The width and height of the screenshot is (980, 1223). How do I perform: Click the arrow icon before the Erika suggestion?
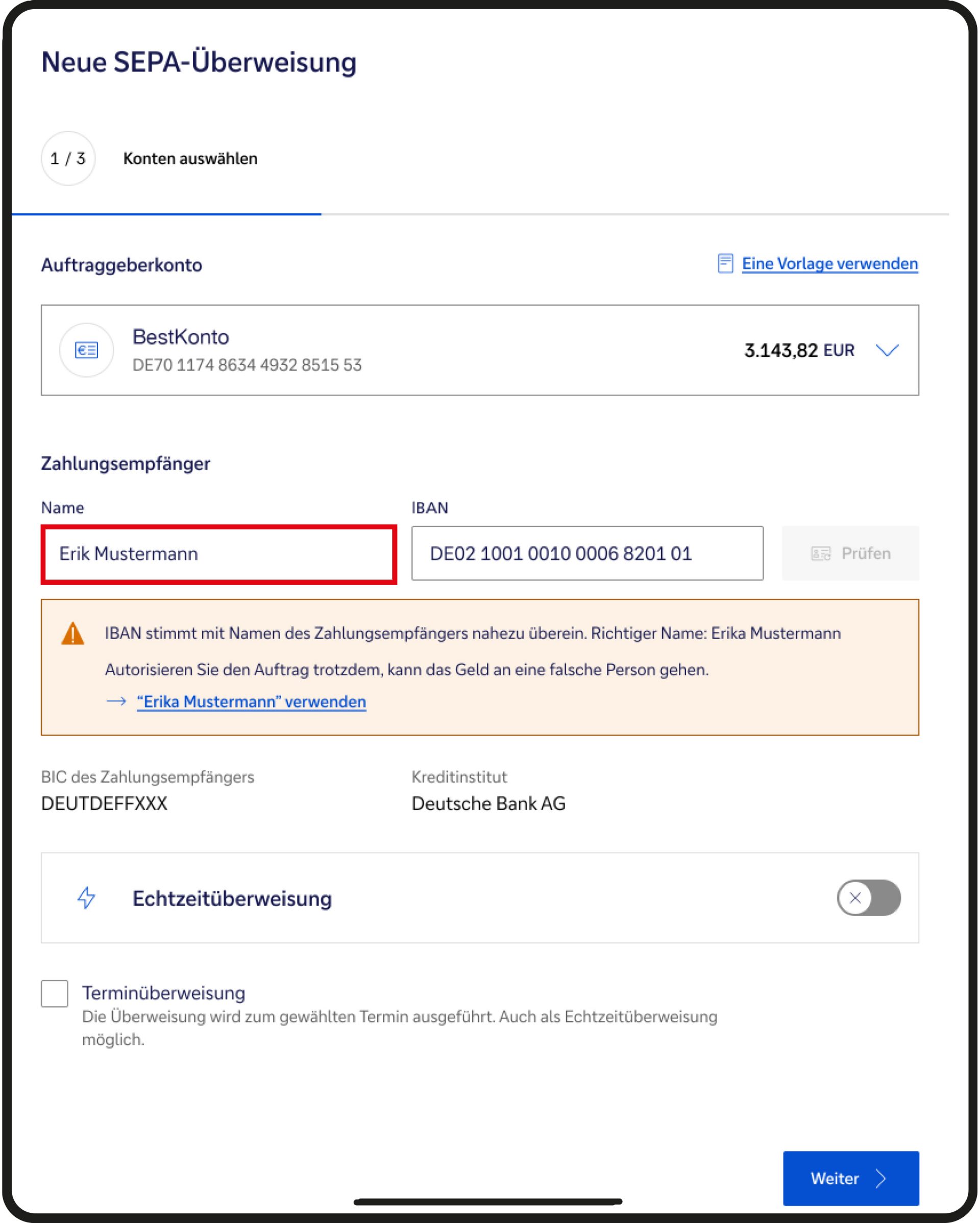(116, 702)
